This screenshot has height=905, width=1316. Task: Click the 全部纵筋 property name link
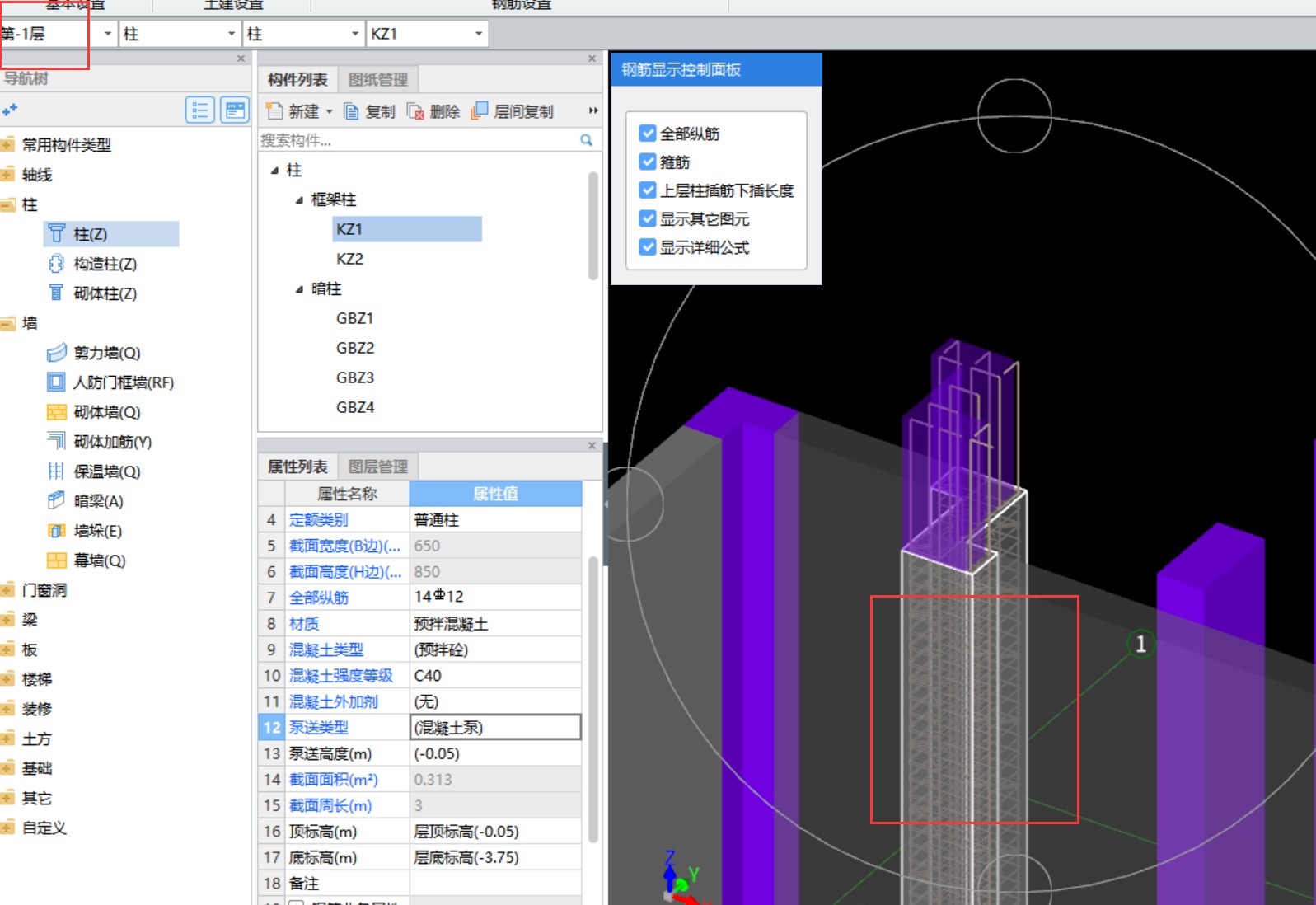click(319, 598)
